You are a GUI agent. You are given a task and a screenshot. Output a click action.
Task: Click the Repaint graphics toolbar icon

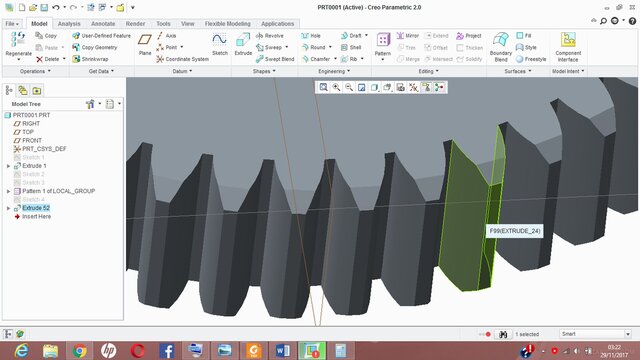(x=362, y=87)
